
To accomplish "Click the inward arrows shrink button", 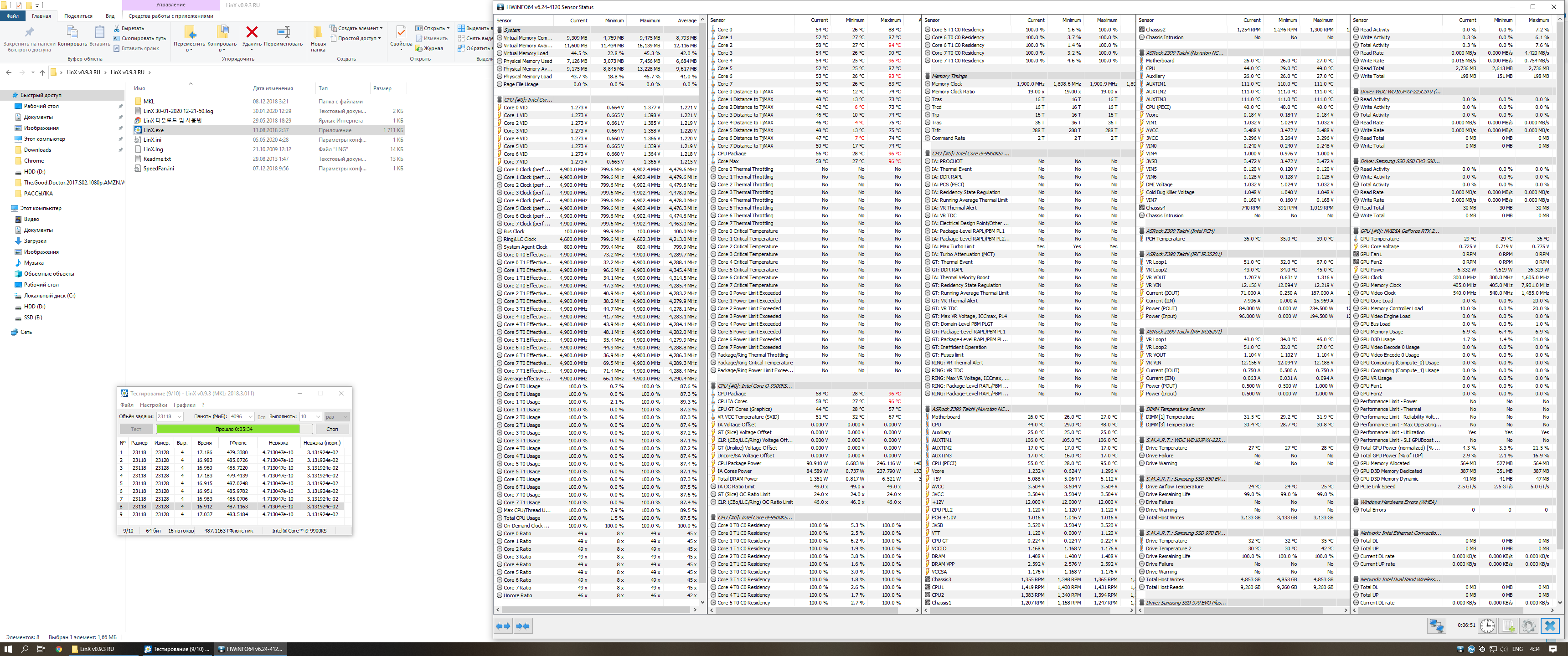I will 523,625.
